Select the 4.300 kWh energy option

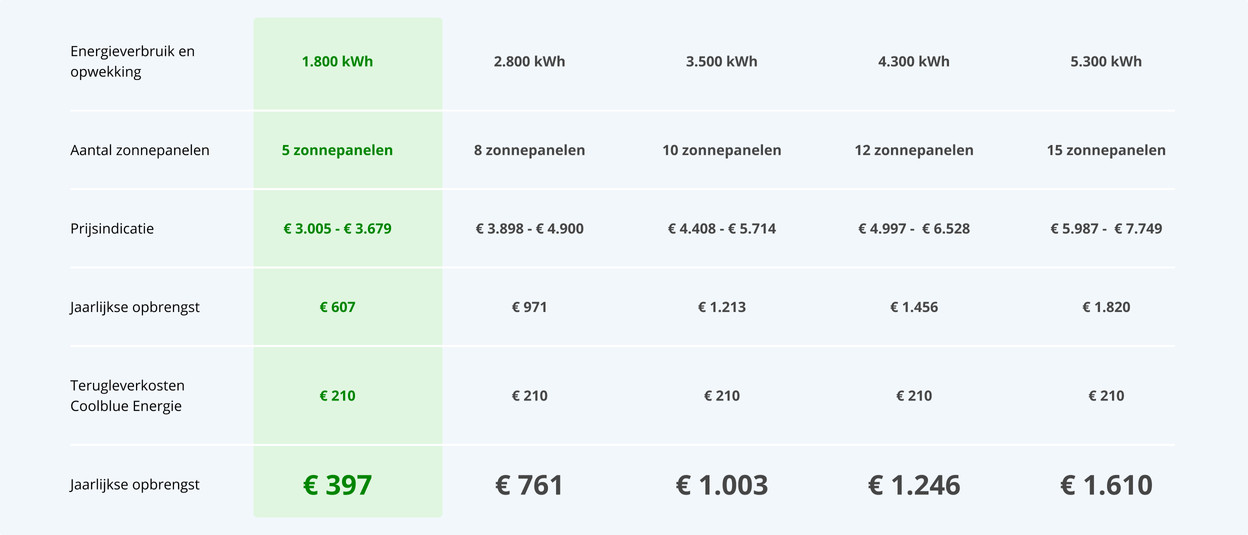click(913, 61)
